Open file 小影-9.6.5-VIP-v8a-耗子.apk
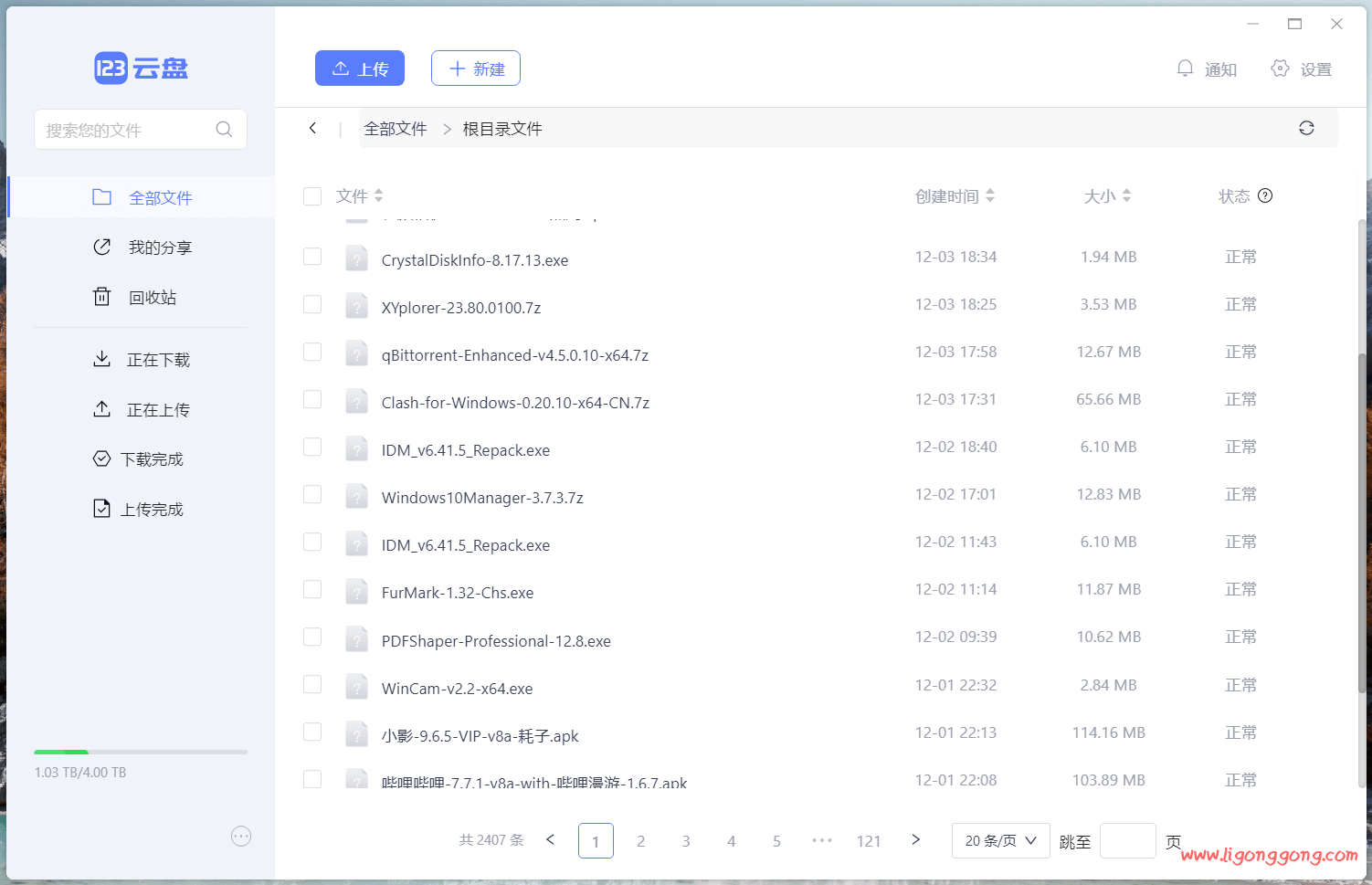The height and width of the screenshot is (885, 1372). pos(480,736)
